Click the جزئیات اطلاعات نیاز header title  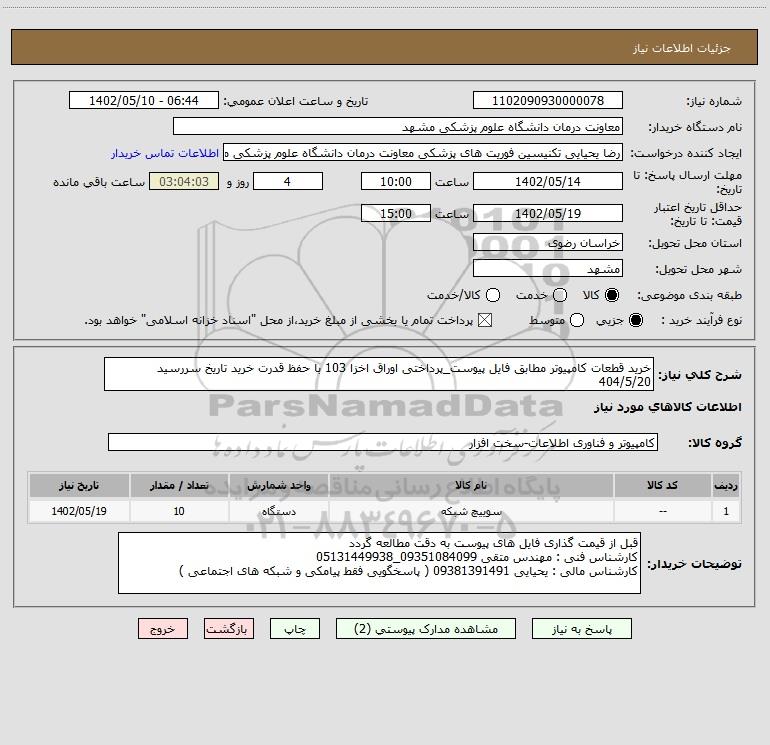pos(682,48)
